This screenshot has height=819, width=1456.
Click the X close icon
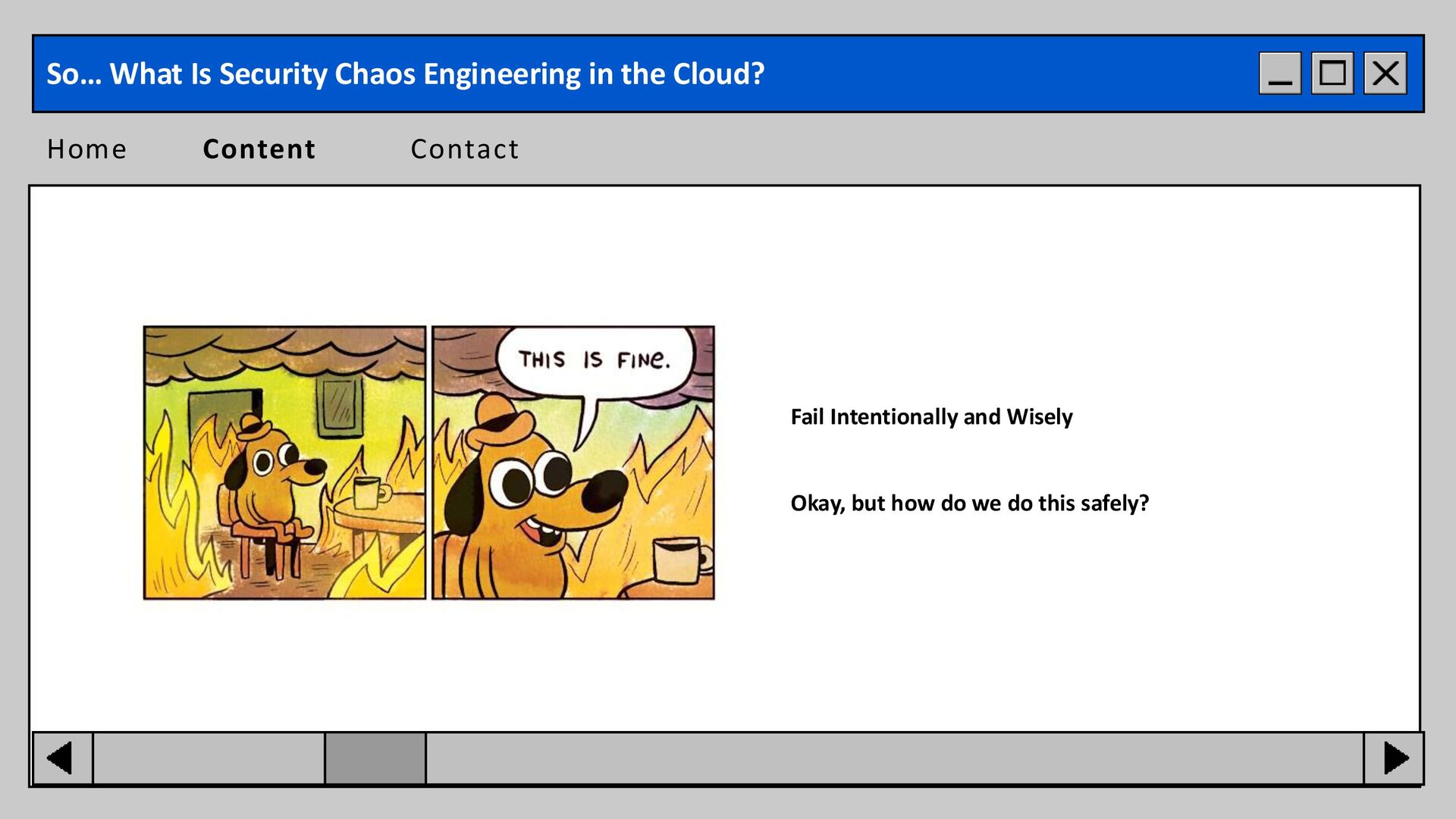1385,74
